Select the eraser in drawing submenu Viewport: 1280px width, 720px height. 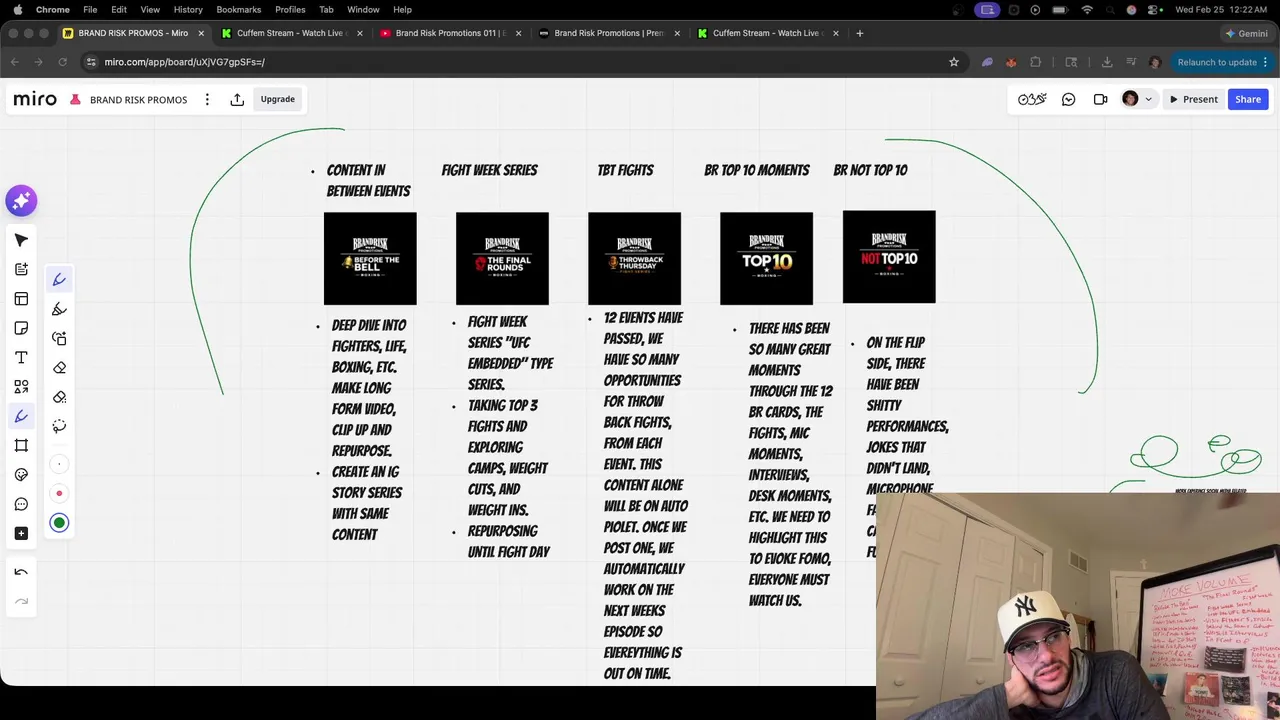59,368
